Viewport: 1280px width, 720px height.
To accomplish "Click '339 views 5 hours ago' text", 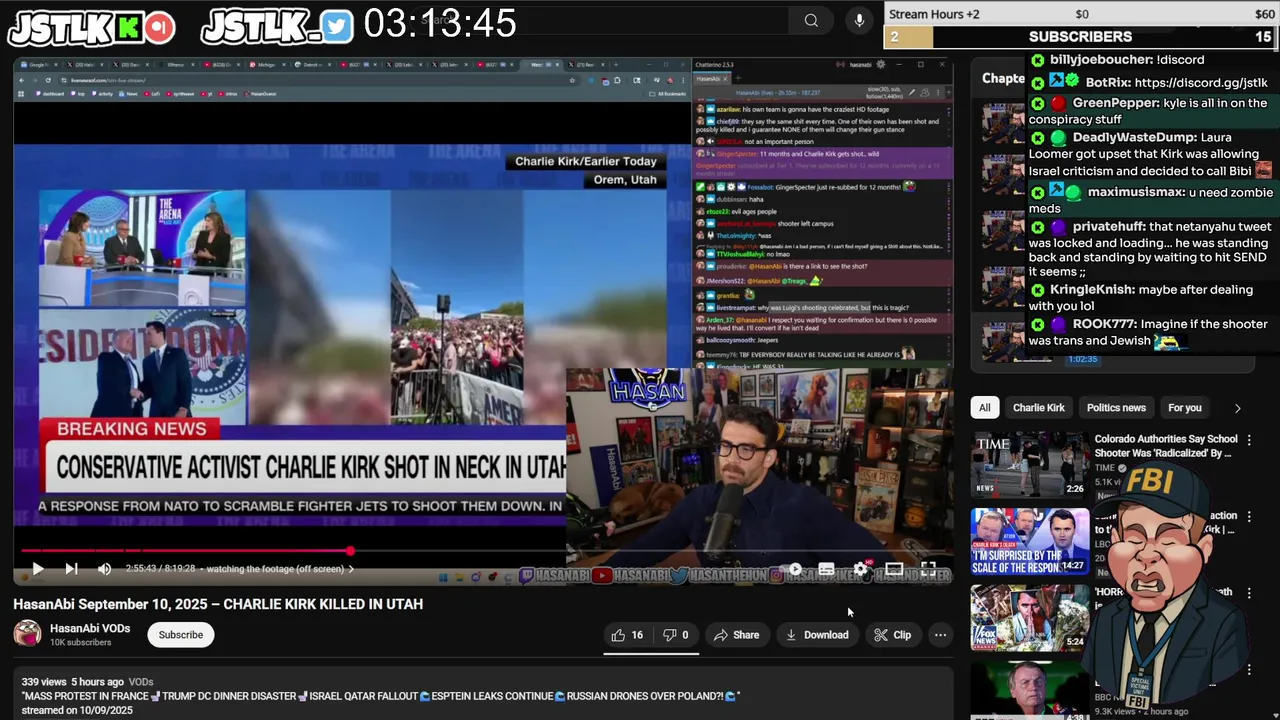I will (73, 682).
